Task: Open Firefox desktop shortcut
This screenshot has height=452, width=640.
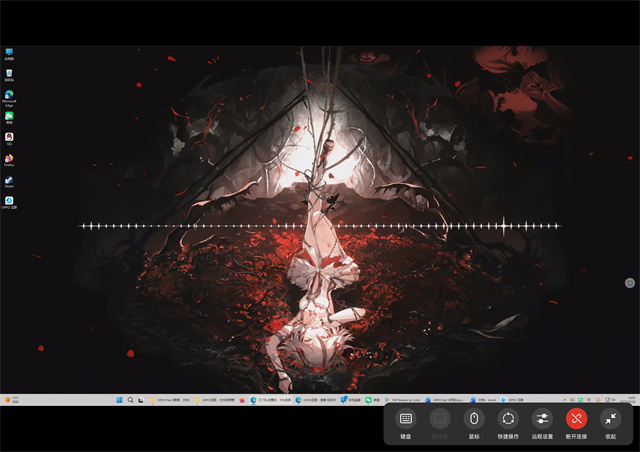Action: coord(9,159)
